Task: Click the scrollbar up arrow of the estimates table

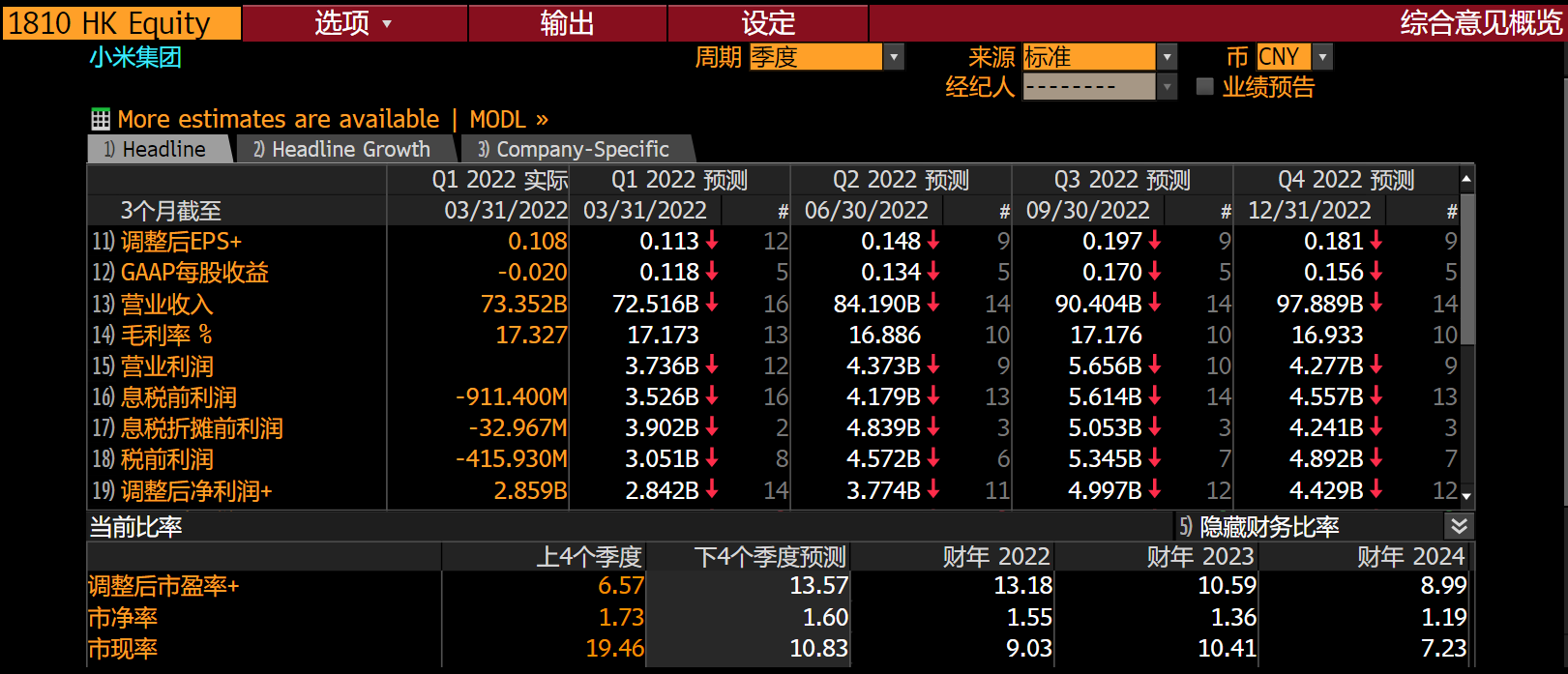Action: [x=1466, y=179]
